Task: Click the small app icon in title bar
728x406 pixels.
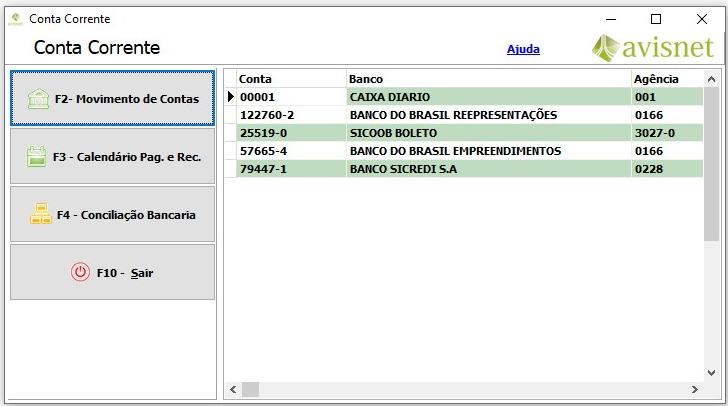Action: pos(14,19)
